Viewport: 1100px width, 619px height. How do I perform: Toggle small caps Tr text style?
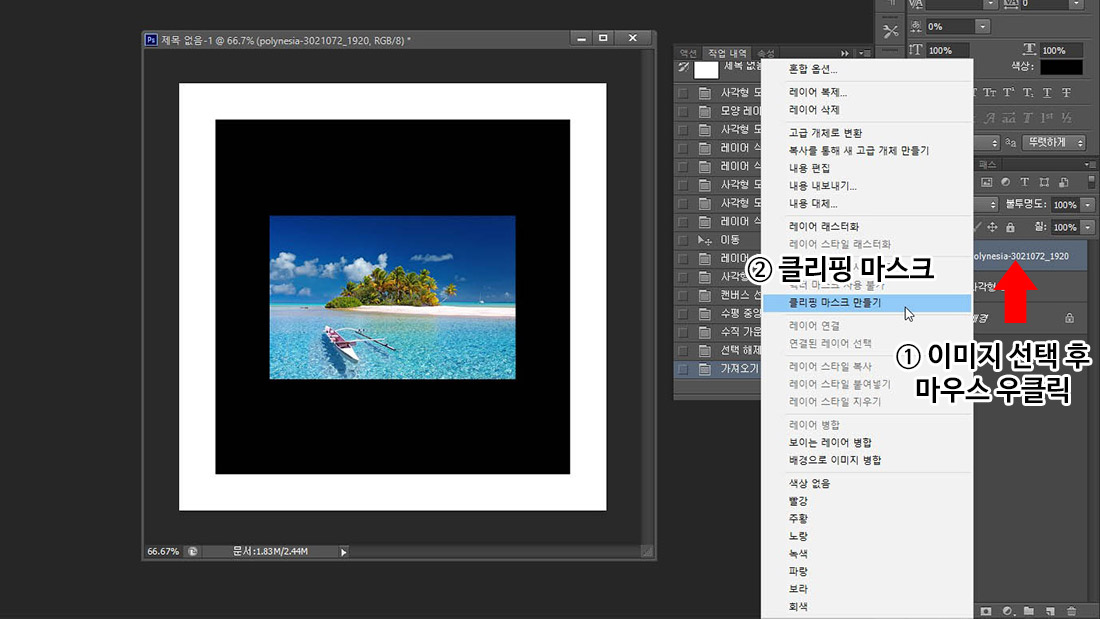click(x=989, y=93)
